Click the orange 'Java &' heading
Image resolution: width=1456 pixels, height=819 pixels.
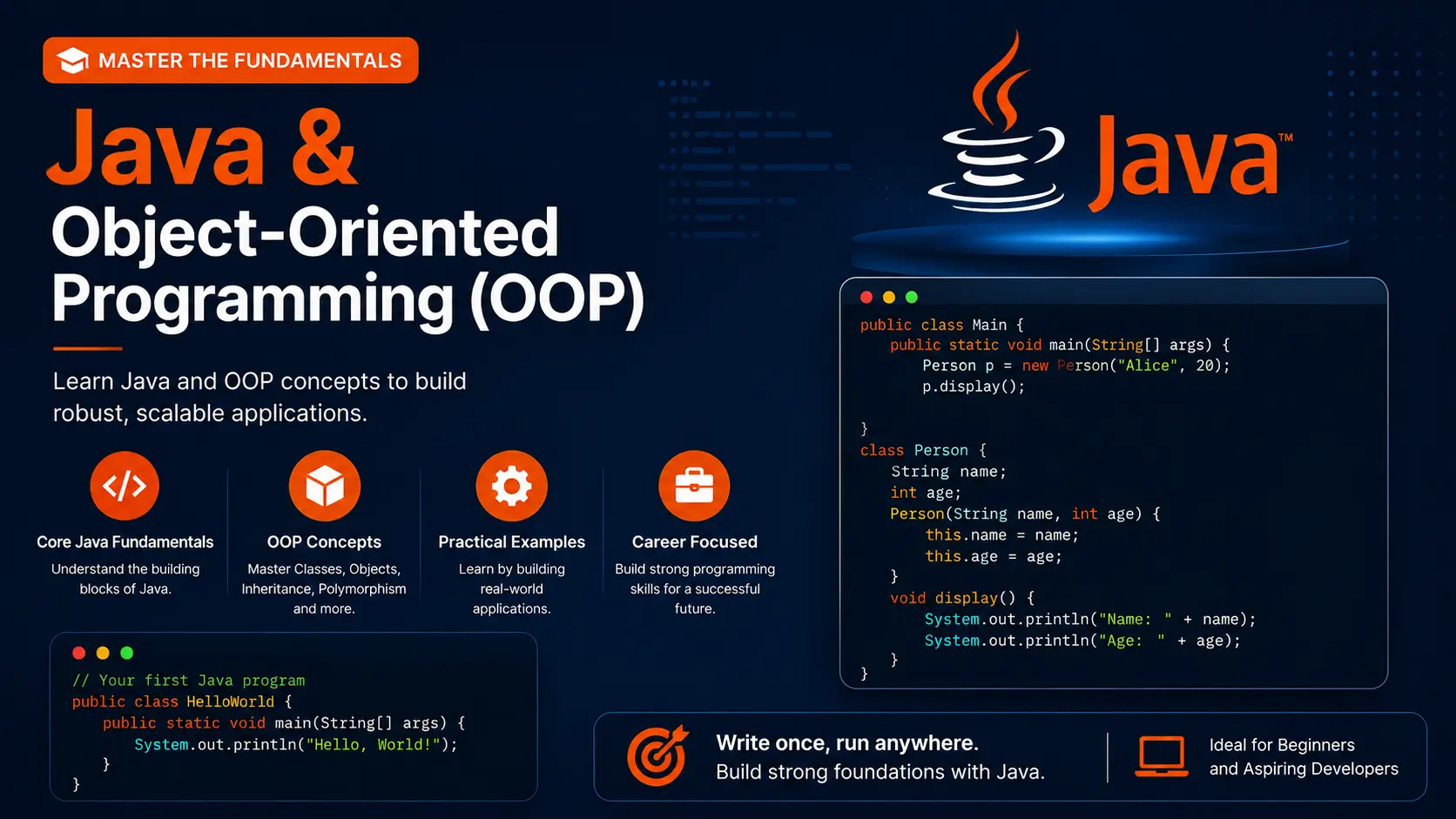click(x=202, y=148)
